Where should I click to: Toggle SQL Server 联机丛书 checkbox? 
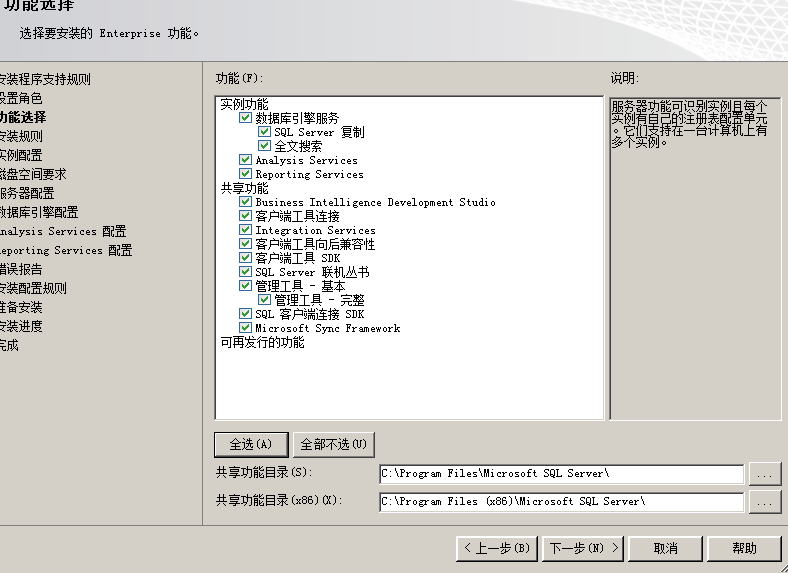[245, 272]
